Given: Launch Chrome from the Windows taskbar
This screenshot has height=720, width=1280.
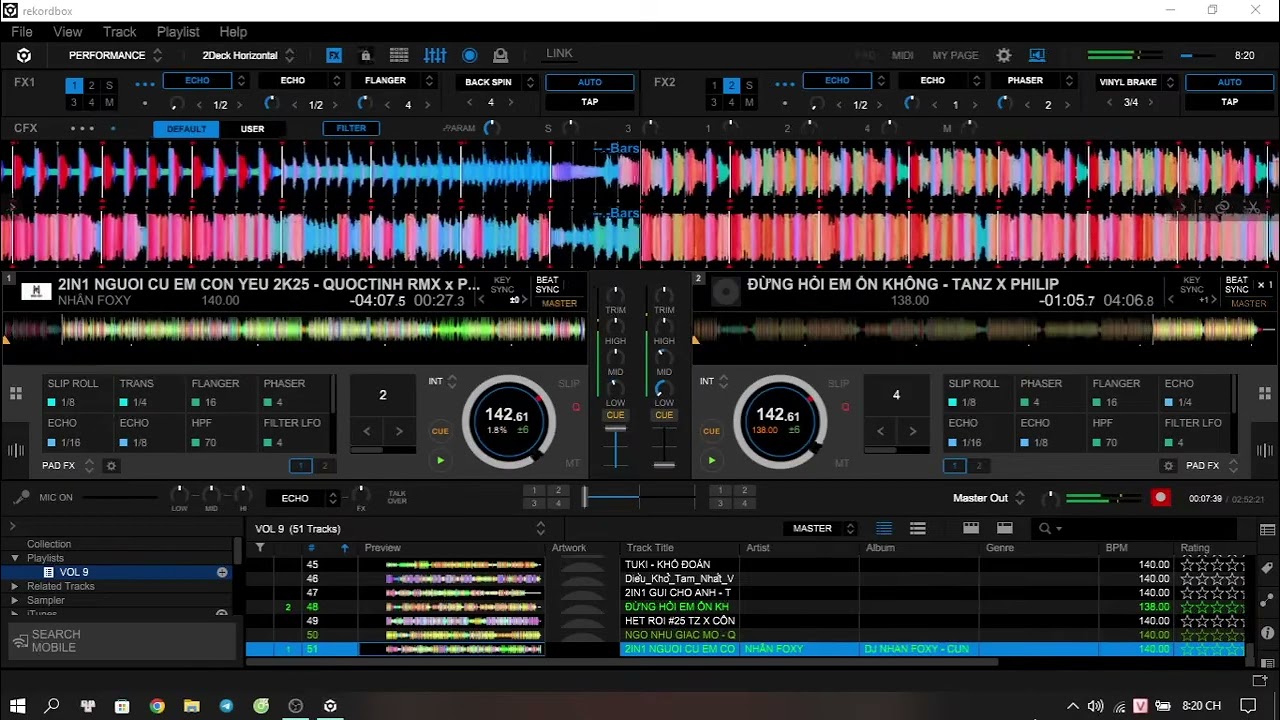Looking at the screenshot, I should [157, 706].
